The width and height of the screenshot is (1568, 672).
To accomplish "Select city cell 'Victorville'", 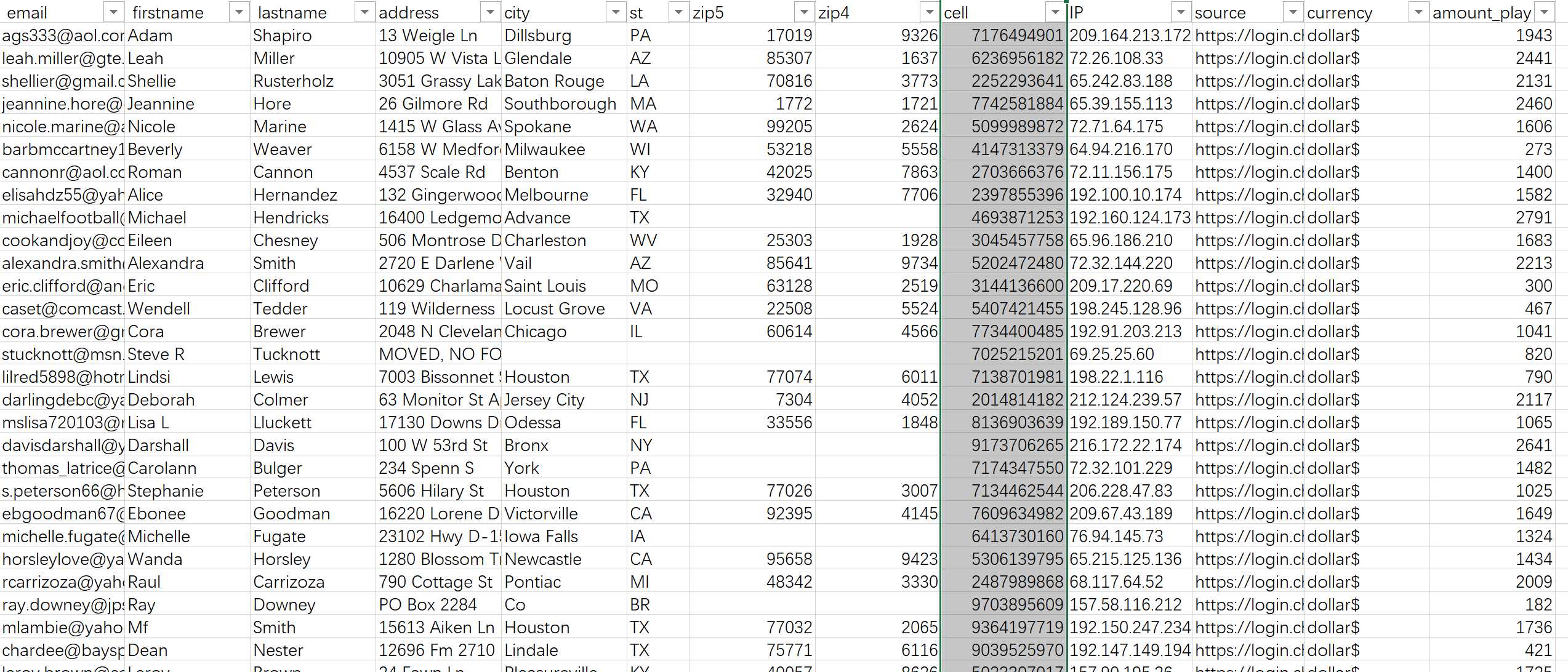I will (565, 514).
